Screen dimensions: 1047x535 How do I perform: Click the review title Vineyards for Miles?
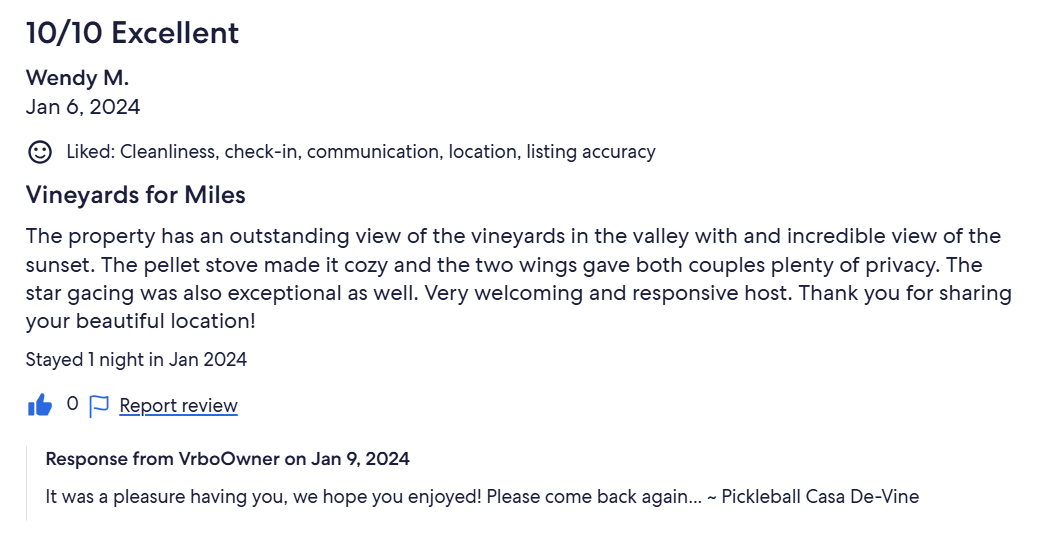[136, 194]
